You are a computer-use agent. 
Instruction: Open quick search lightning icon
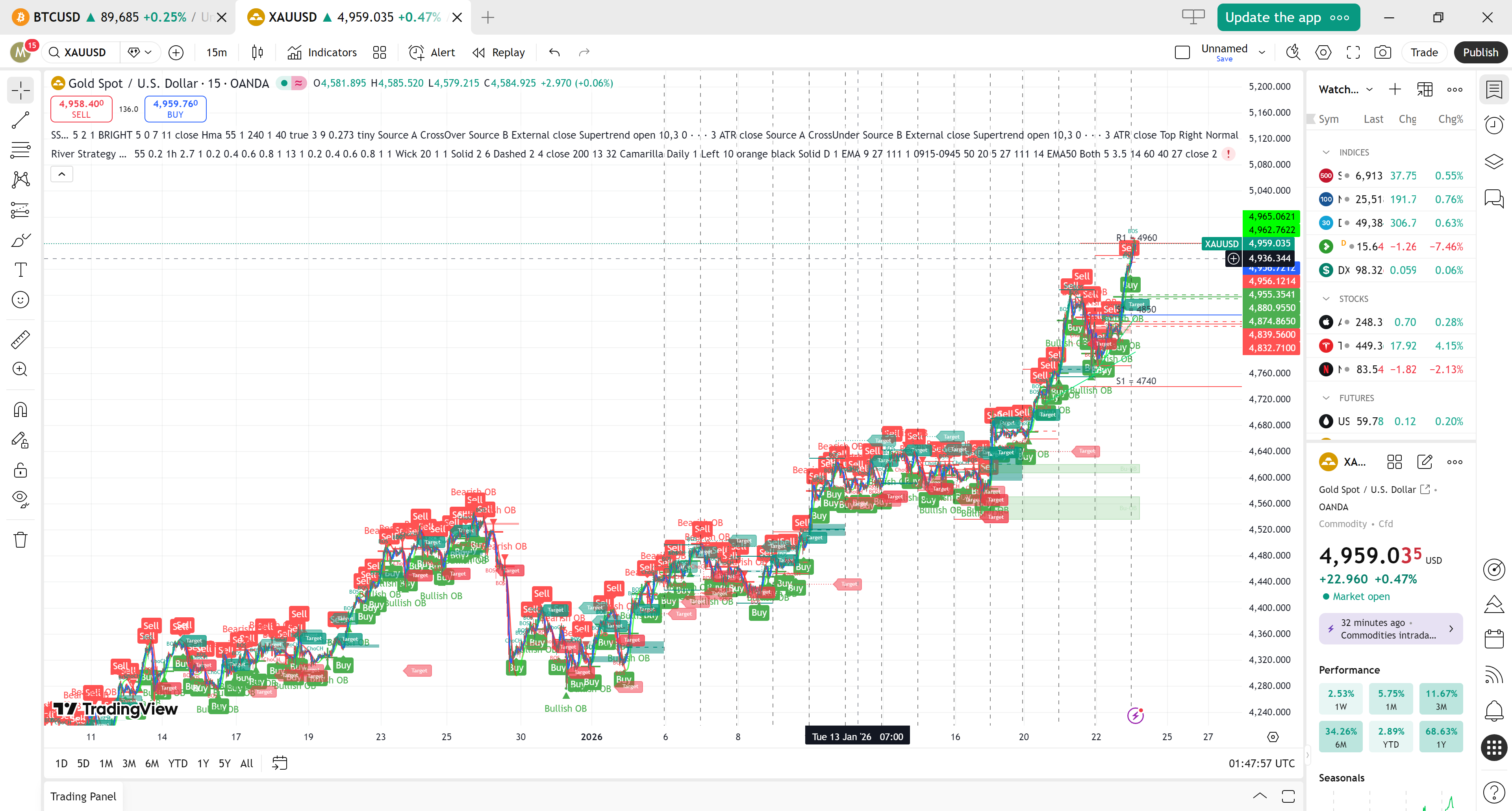pyautogui.click(x=1292, y=52)
